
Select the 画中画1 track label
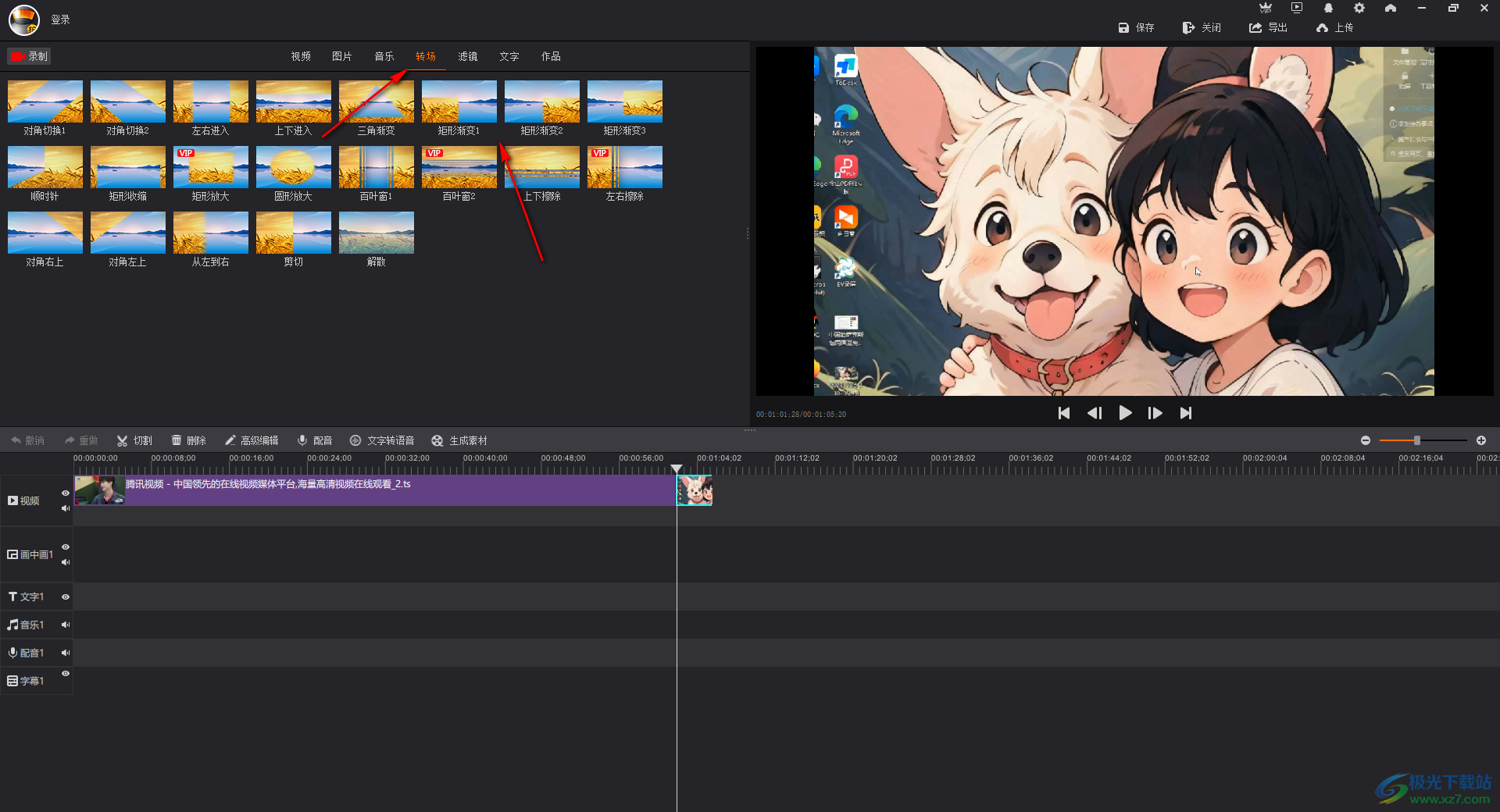pos(30,554)
